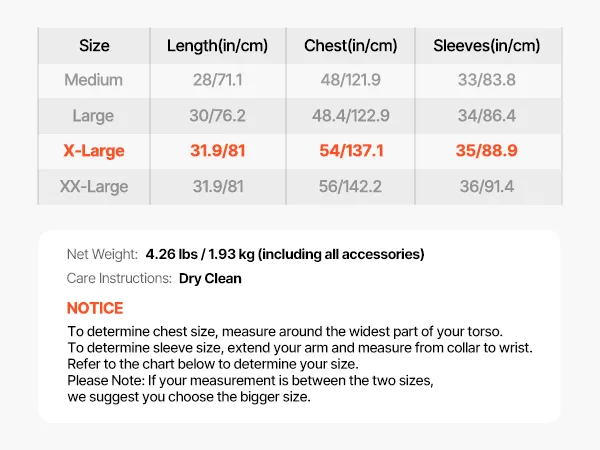Click the Dry Clean care instruction
The height and width of the screenshot is (450, 600).
click(x=210, y=279)
